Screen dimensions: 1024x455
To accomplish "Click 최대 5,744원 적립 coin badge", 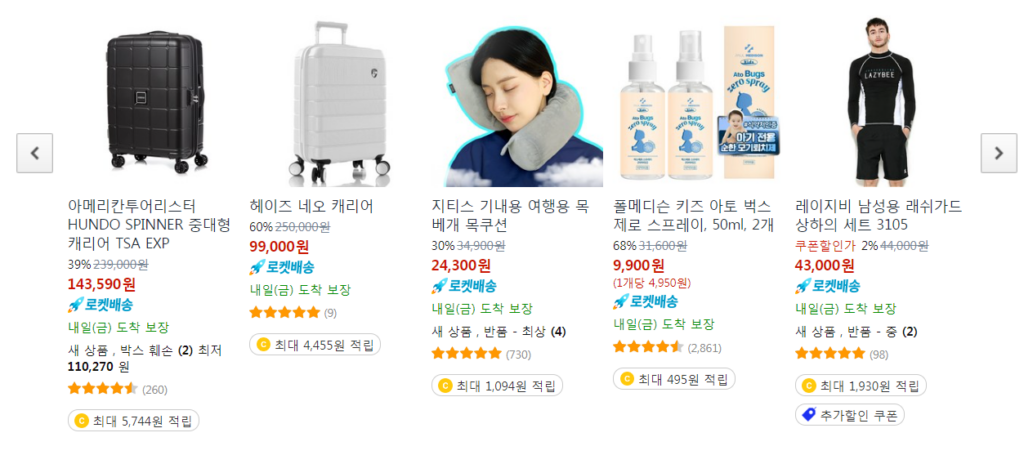I will tap(133, 420).
